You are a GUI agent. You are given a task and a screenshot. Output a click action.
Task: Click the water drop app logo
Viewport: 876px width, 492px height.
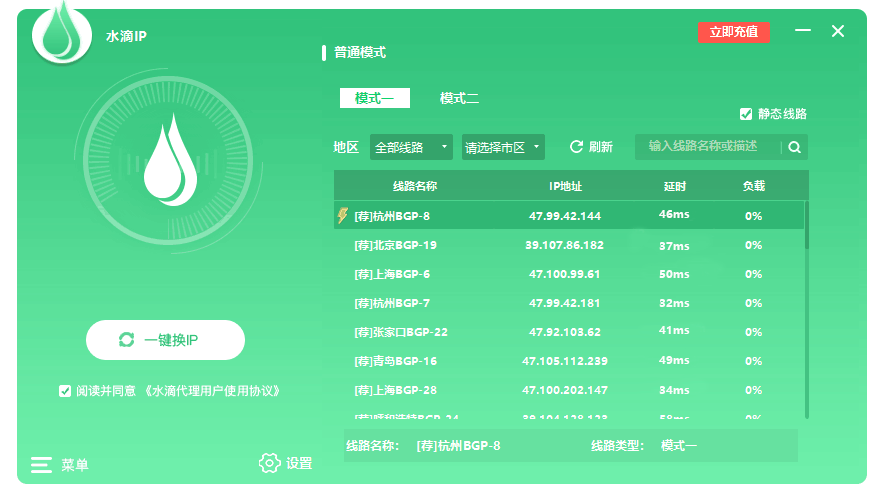61,34
